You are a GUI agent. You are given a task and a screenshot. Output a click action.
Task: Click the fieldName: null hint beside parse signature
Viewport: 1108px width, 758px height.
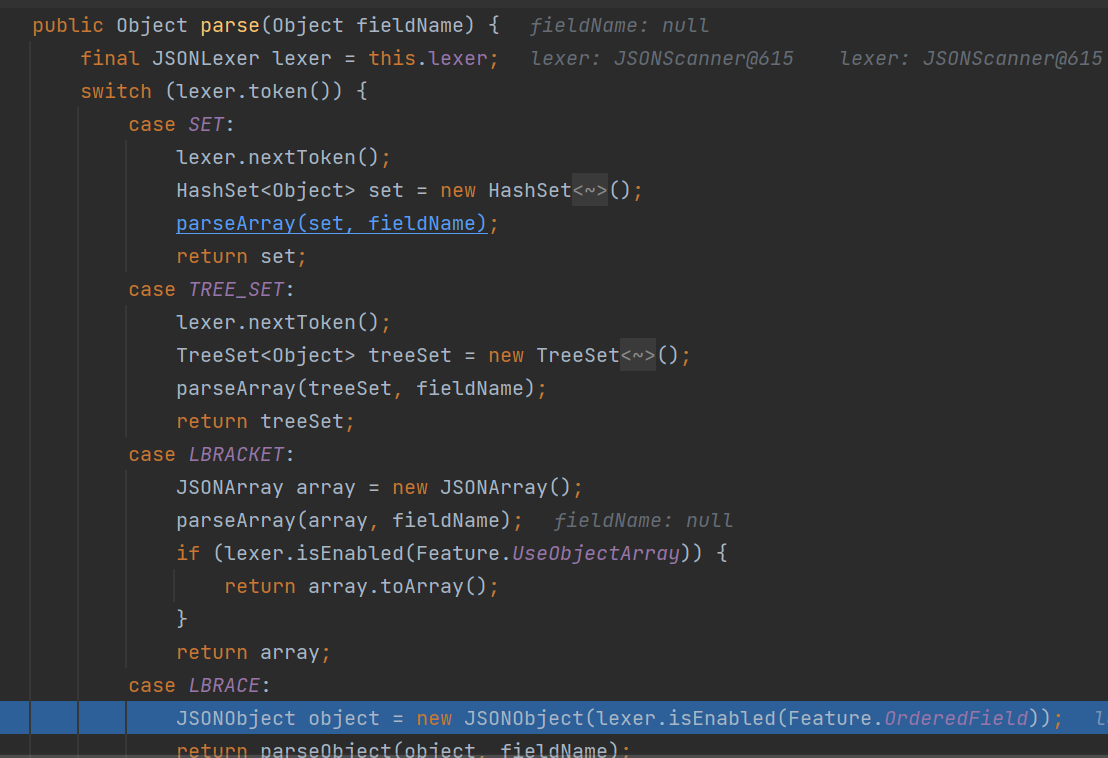tap(619, 26)
